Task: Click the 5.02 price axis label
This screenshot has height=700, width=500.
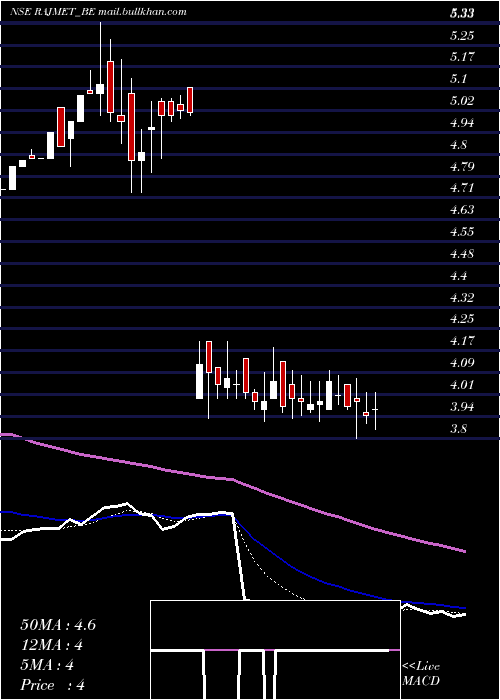Action: coord(462,101)
